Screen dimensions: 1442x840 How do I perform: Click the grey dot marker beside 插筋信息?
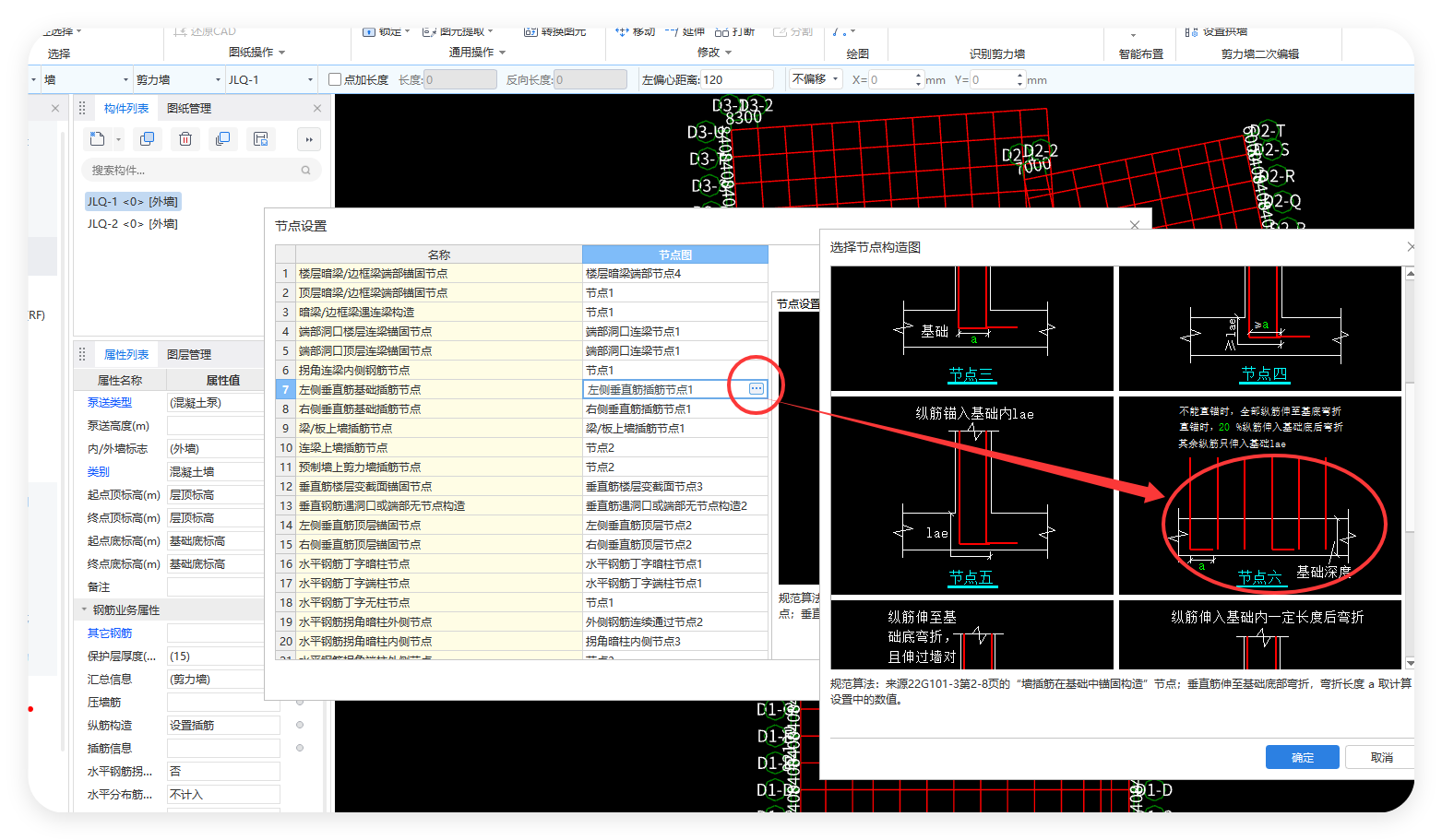point(300,748)
